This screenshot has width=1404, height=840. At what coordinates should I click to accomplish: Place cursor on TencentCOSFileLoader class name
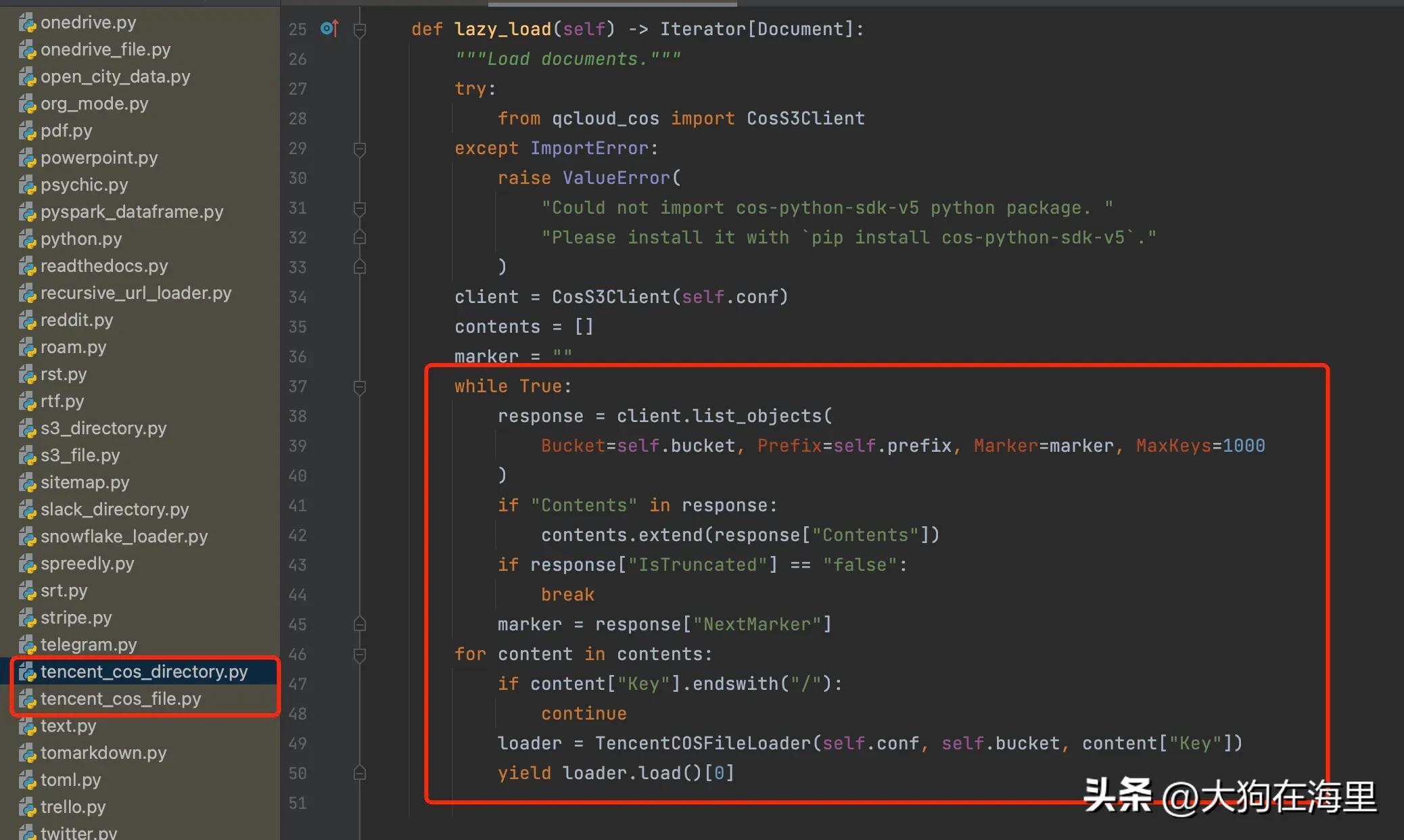coord(703,743)
